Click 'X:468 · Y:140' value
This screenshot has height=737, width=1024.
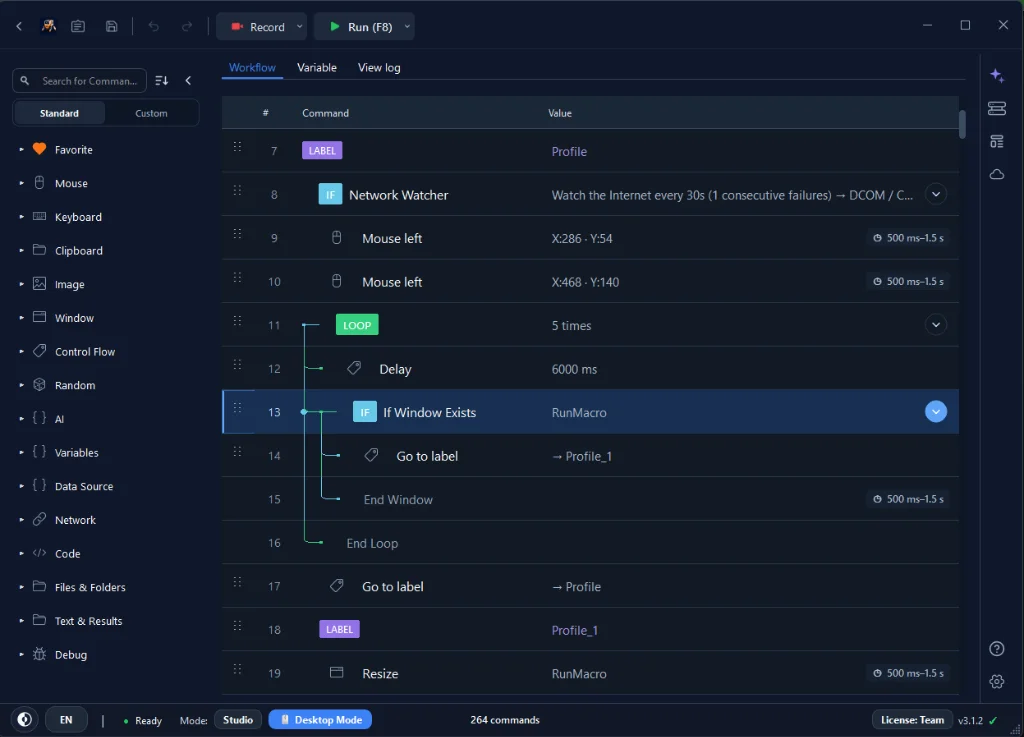point(585,282)
